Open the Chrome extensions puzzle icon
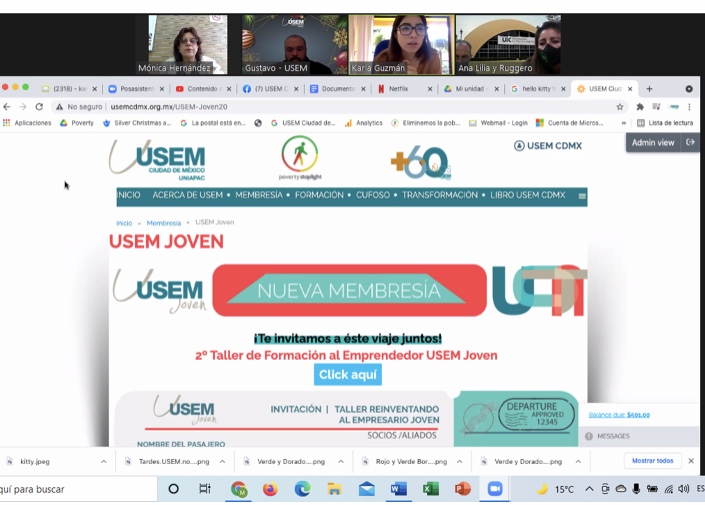Viewport: 705px width, 505px height. pyautogui.click(x=640, y=107)
